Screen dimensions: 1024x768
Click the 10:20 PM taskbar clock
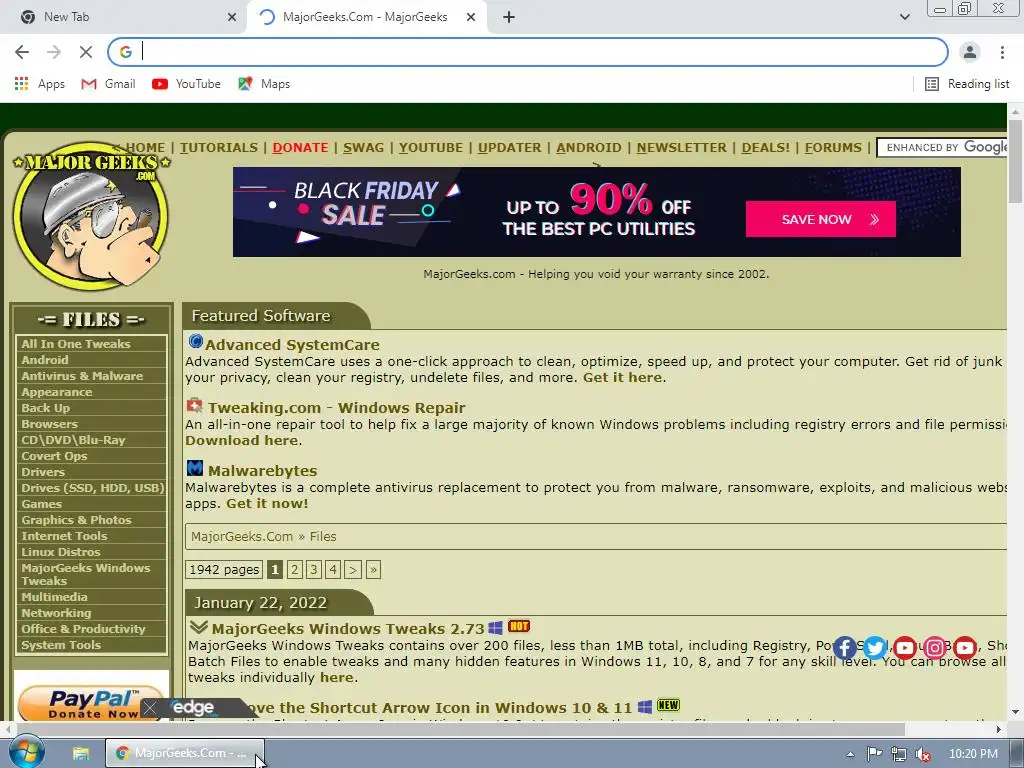973,754
